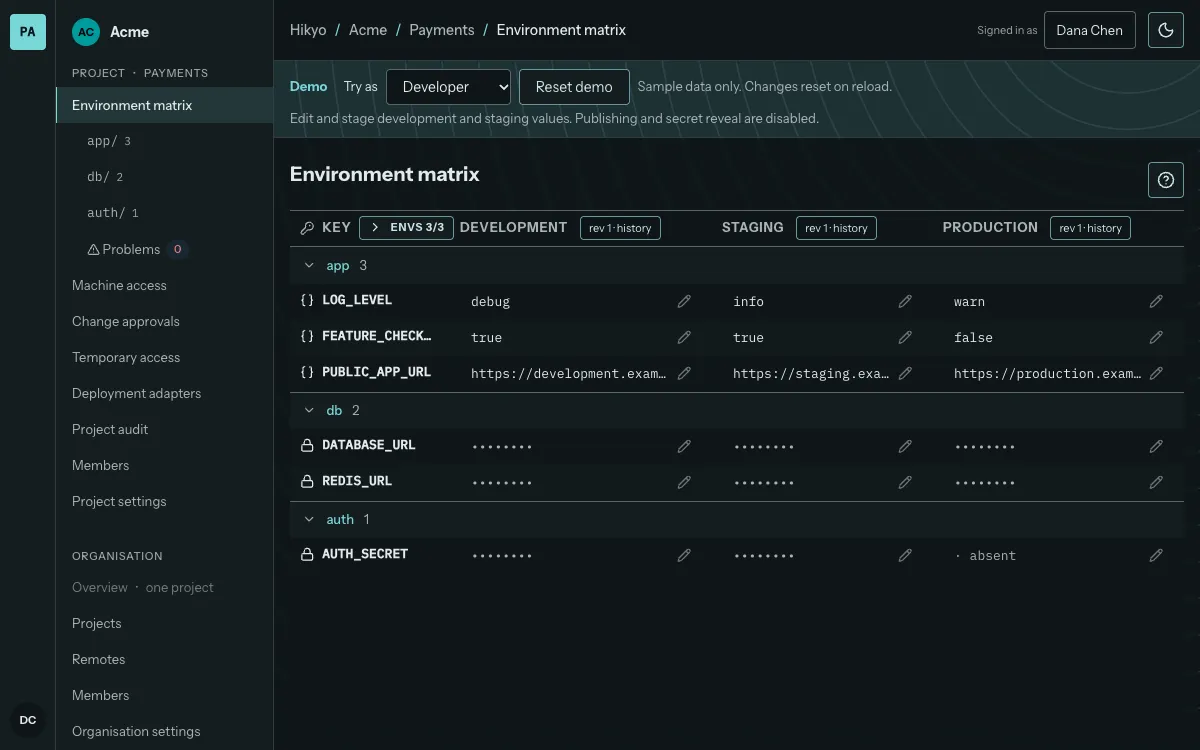Open Environment matrix in sidebar
The height and width of the screenshot is (750, 1200).
[164, 105]
